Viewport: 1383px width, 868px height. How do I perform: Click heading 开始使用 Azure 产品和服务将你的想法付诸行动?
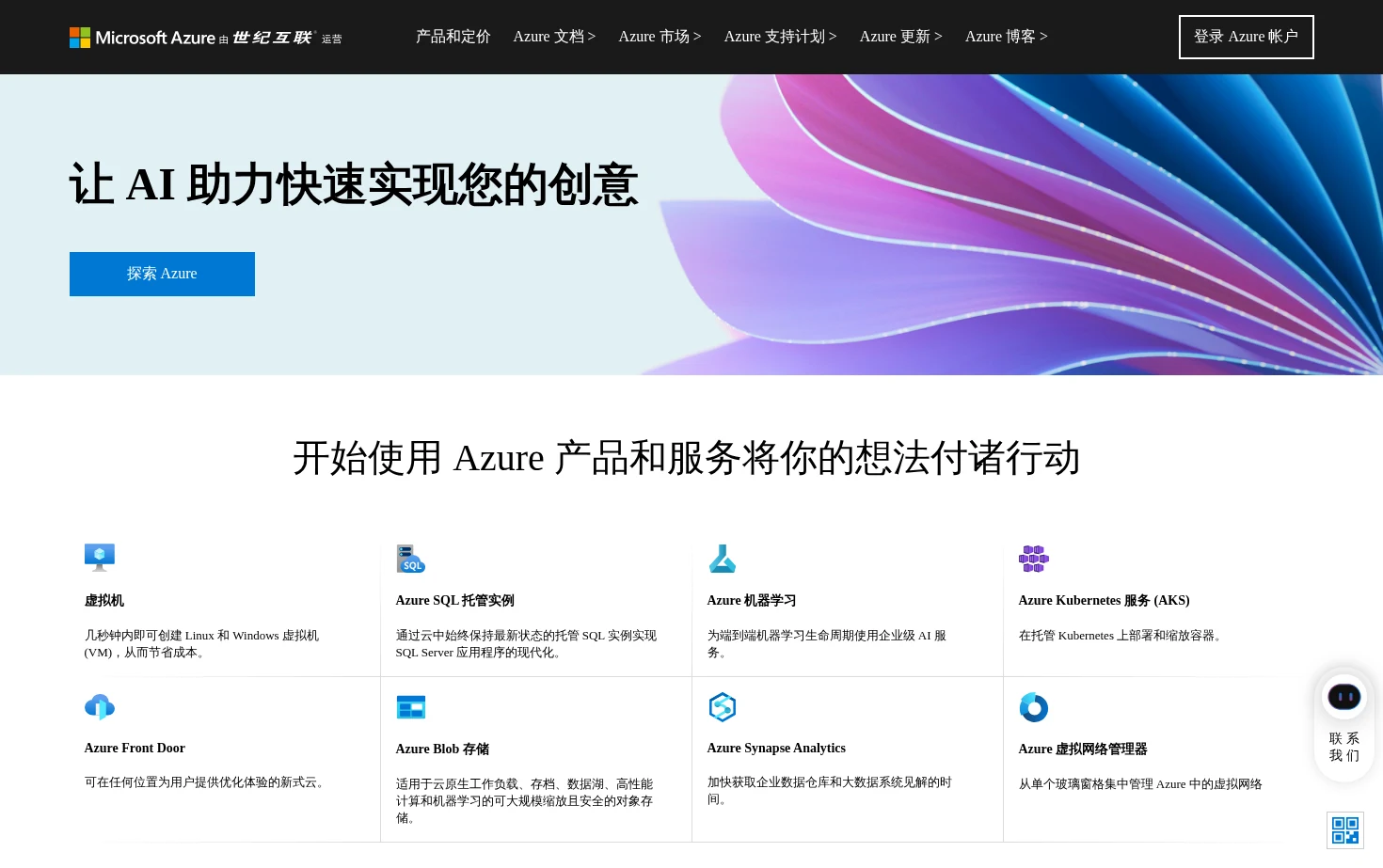coord(687,459)
